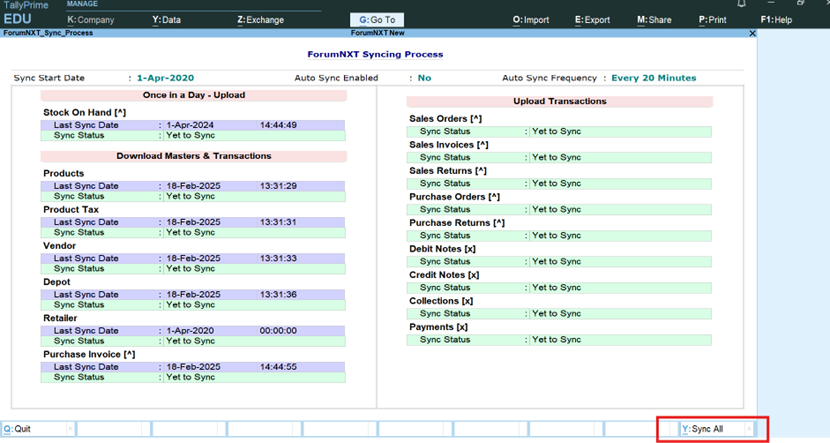Image resolution: width=830 pixels, height=443 pixels.
Task: Open the Z: Exchange menu
Action: coord(260,20)
